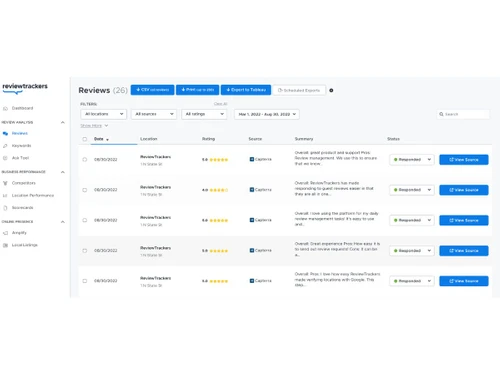Click the Summary column header

click(x=304, y=139)
